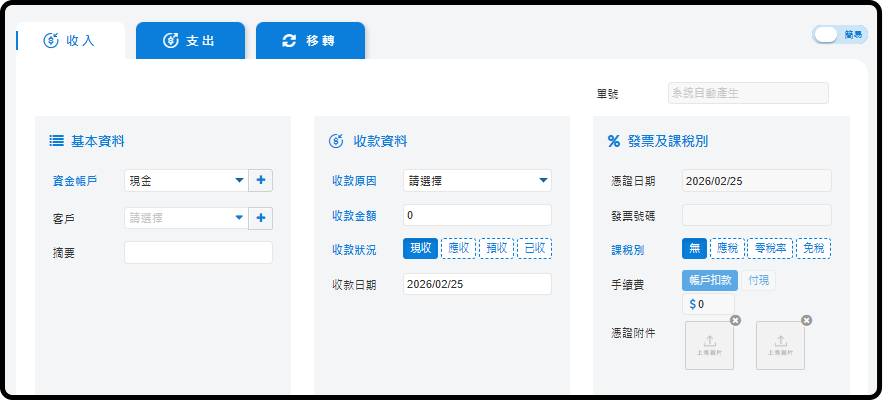Click the 收款資料 coin icon
Image resolution: width=883 pixels, height=400 pixels.
[x=336, y=141]
